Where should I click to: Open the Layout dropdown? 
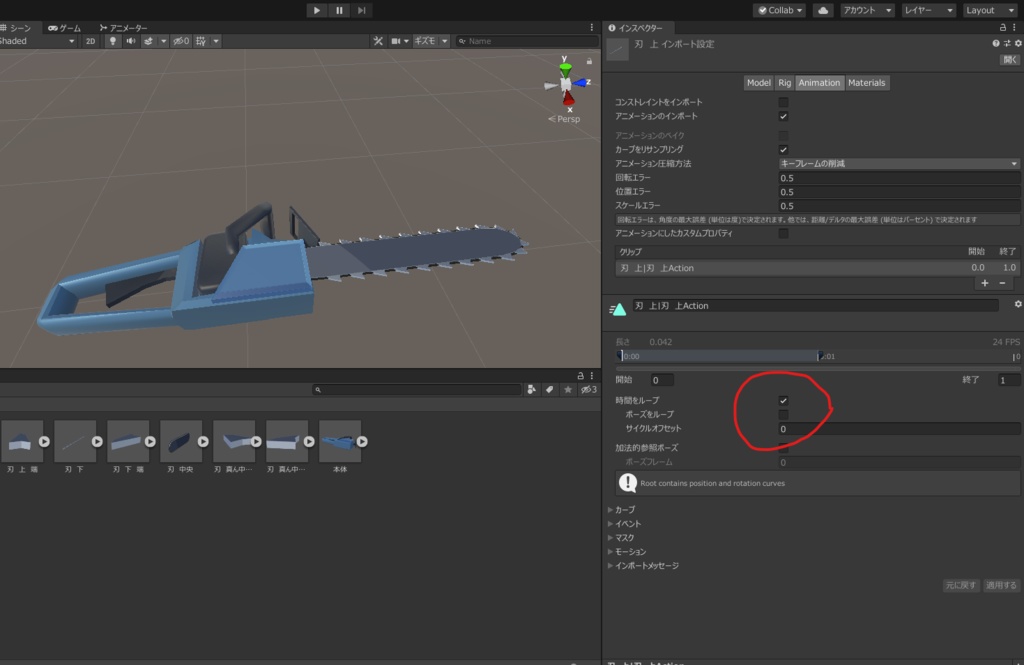pos(989,10)
